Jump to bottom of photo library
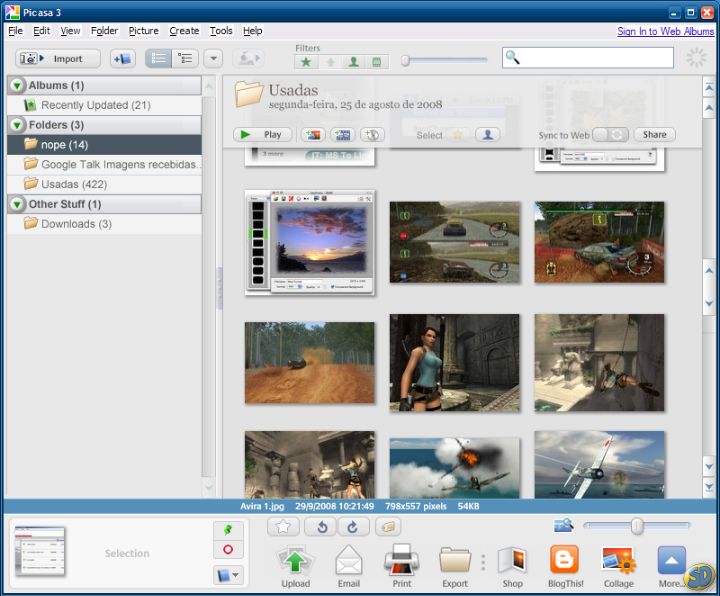This screenshot has width=720, height=596. pyautogui.click(x=709, y=486)
